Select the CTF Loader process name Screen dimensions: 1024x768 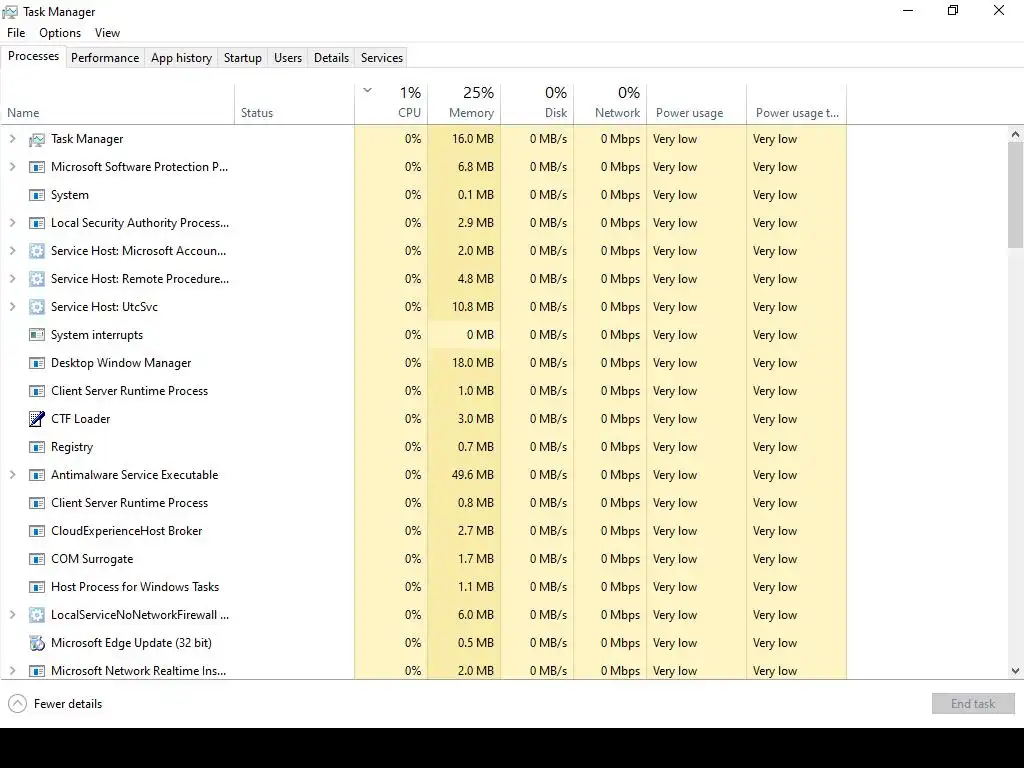click(x=81, y=419)
